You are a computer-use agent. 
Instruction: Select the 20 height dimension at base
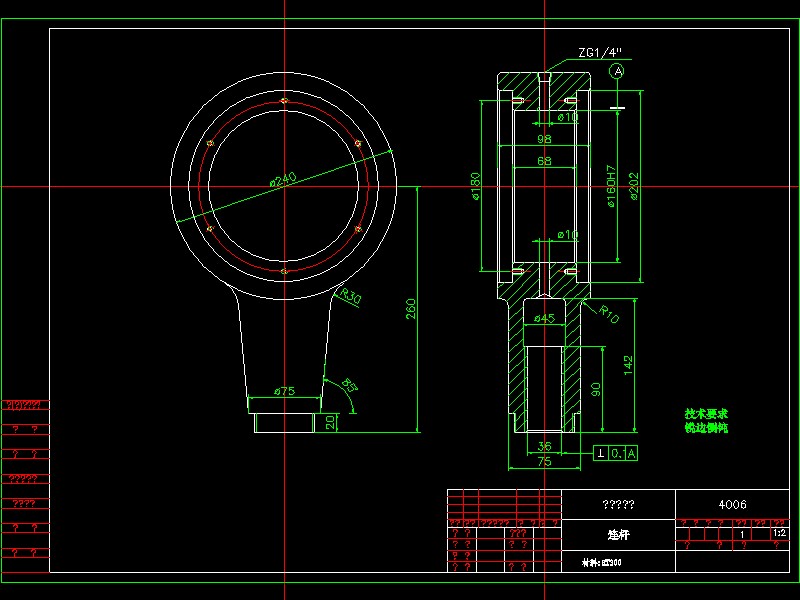(x=331, y=422)
